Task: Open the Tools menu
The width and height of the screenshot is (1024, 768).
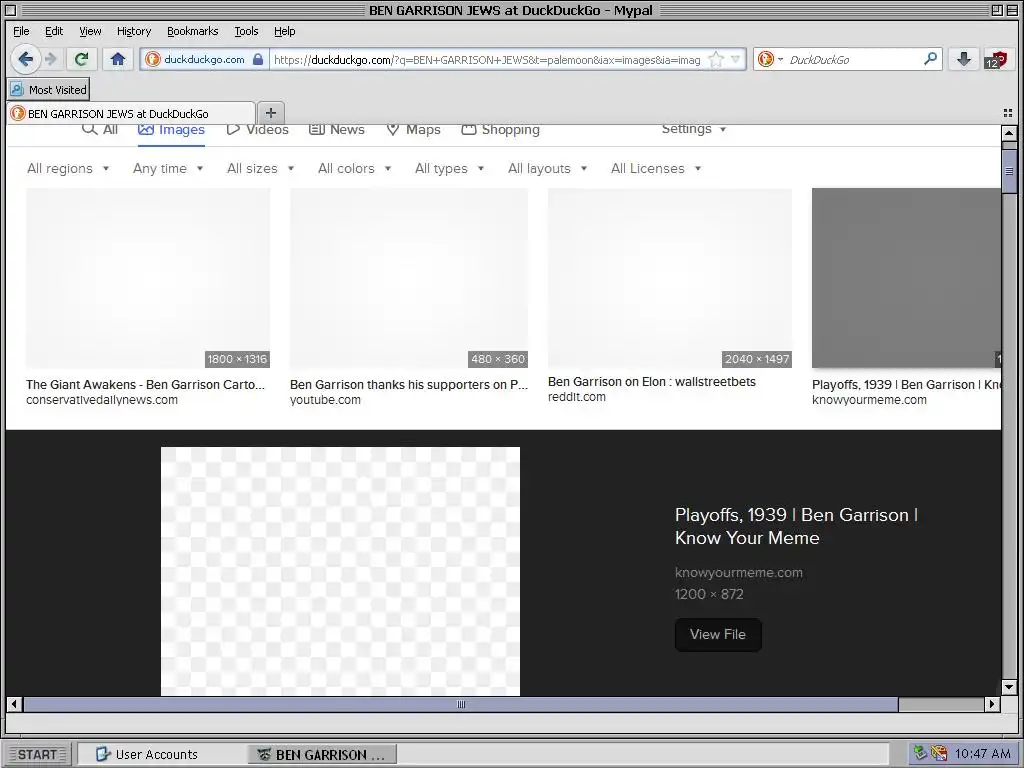Action: (x=246, y=31)
